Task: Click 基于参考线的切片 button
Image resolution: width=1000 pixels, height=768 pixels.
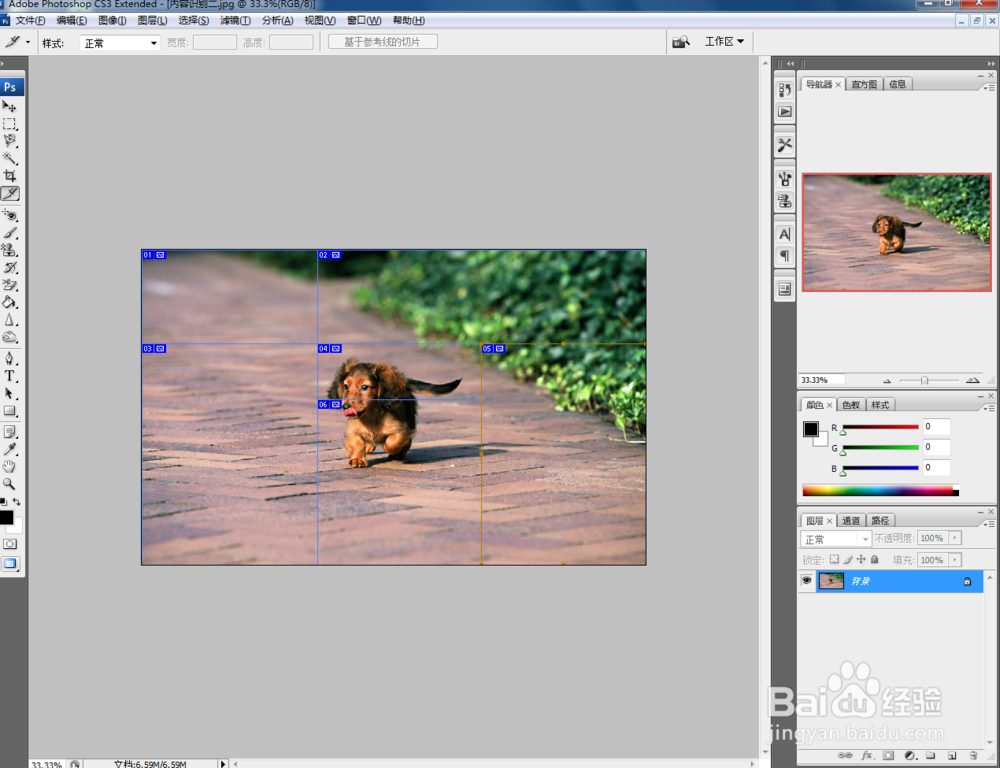Action: tap(383, 42)
